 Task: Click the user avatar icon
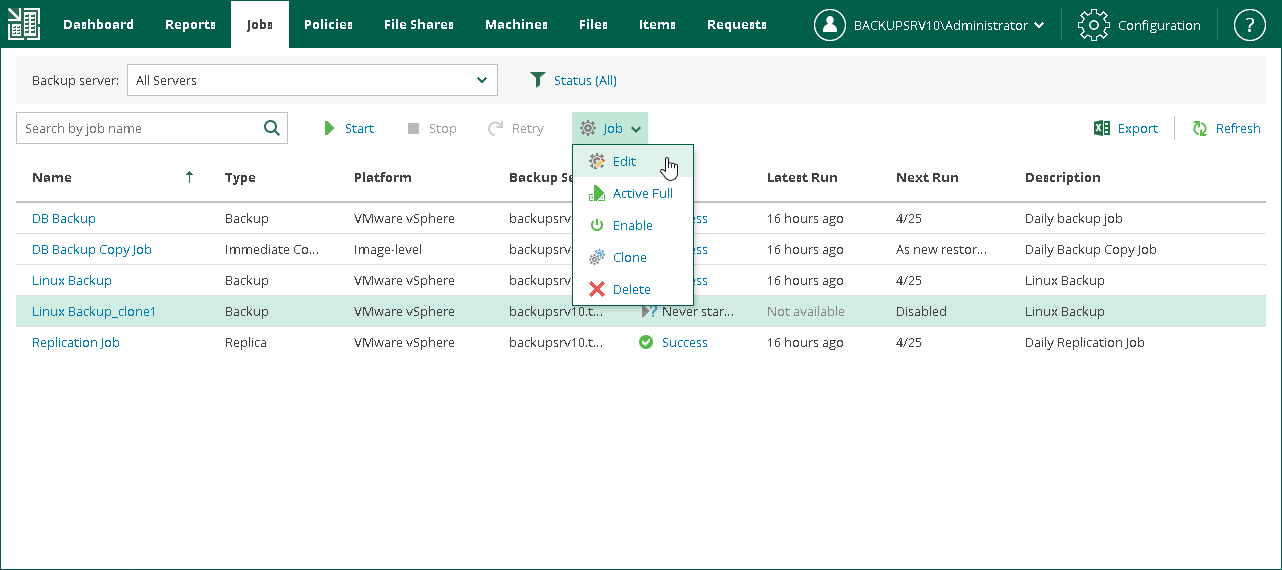pyautogui.click(x=830, y=25)
